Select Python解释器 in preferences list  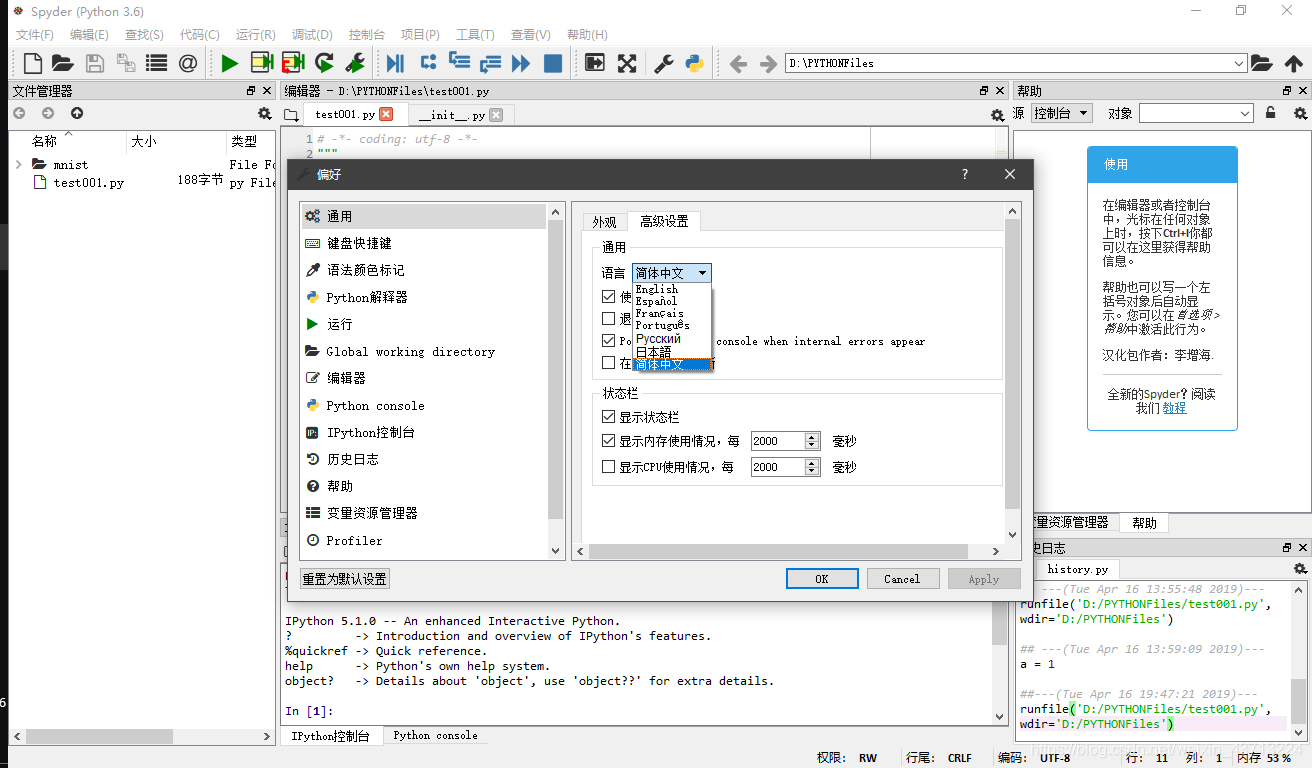(424, 297)
